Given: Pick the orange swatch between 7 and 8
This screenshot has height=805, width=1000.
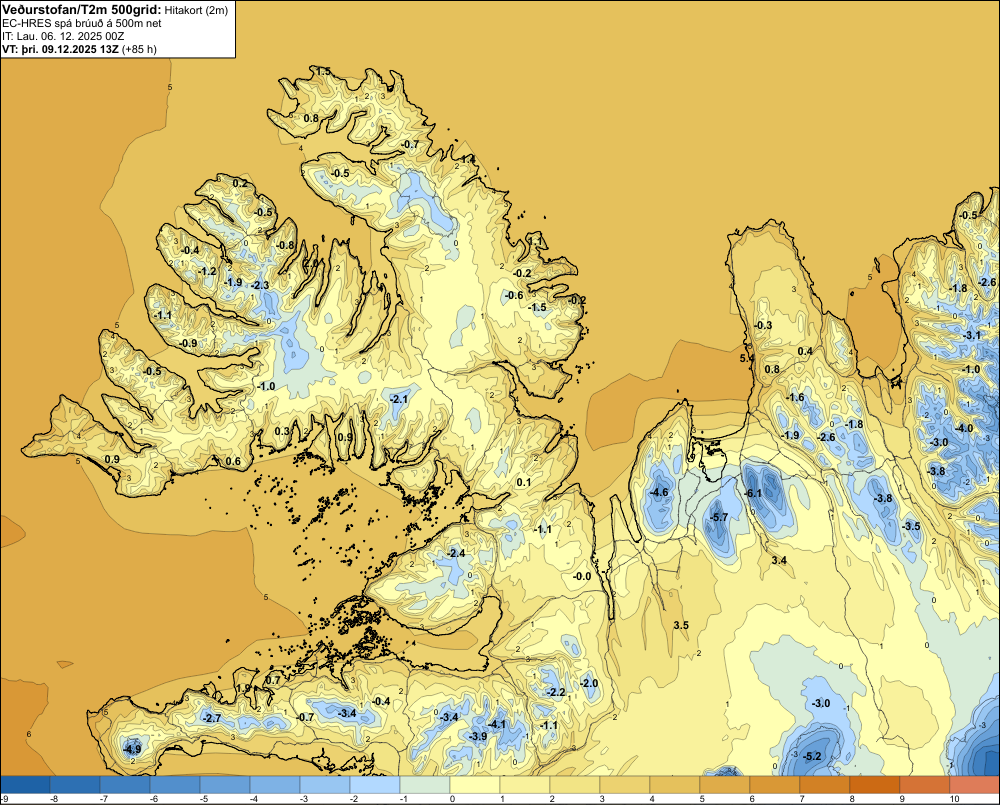Looking at the screenshot, I should tap(825, 784).
